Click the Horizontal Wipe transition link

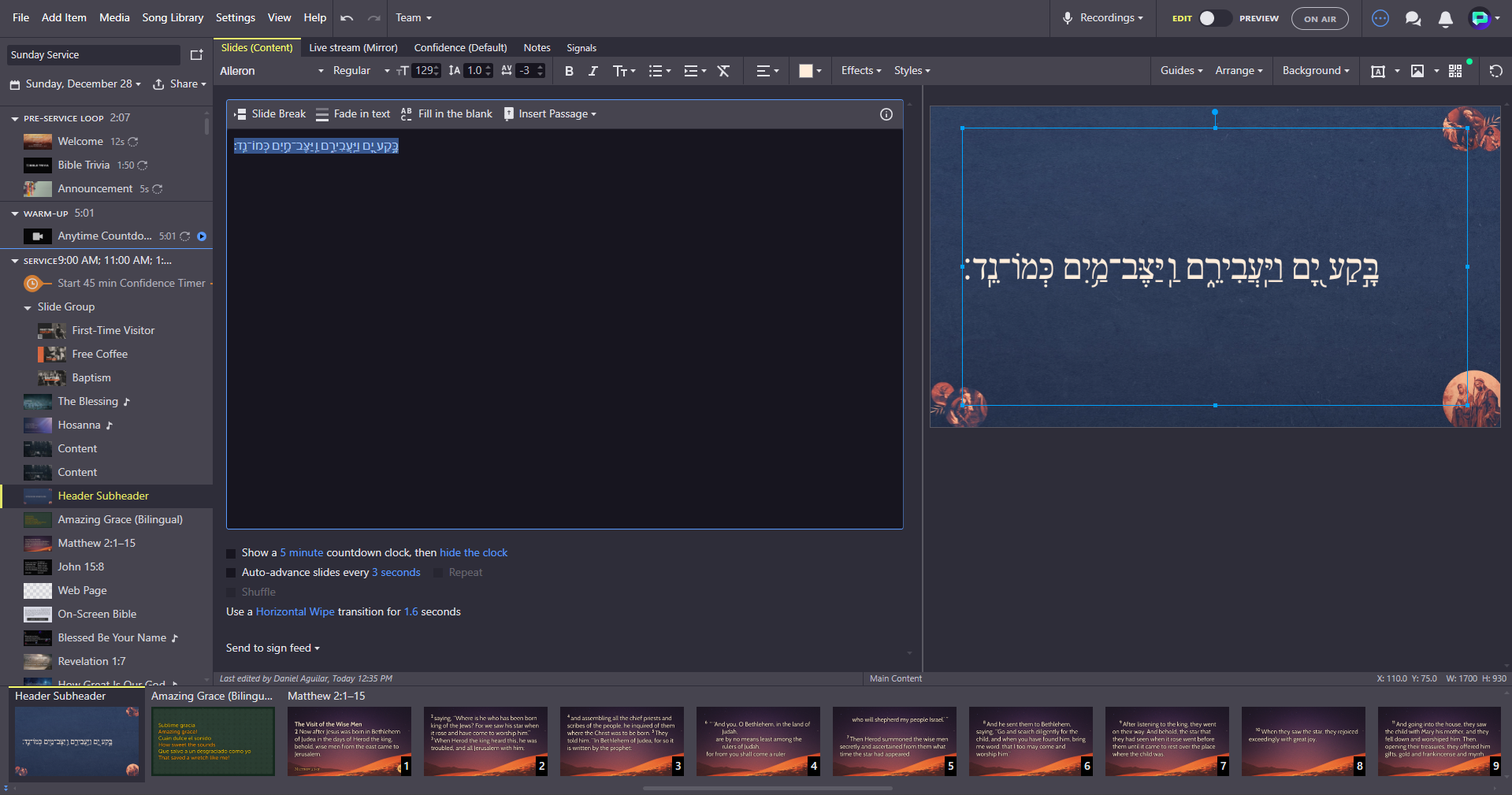pyautogui.click(x=295, y=612)
